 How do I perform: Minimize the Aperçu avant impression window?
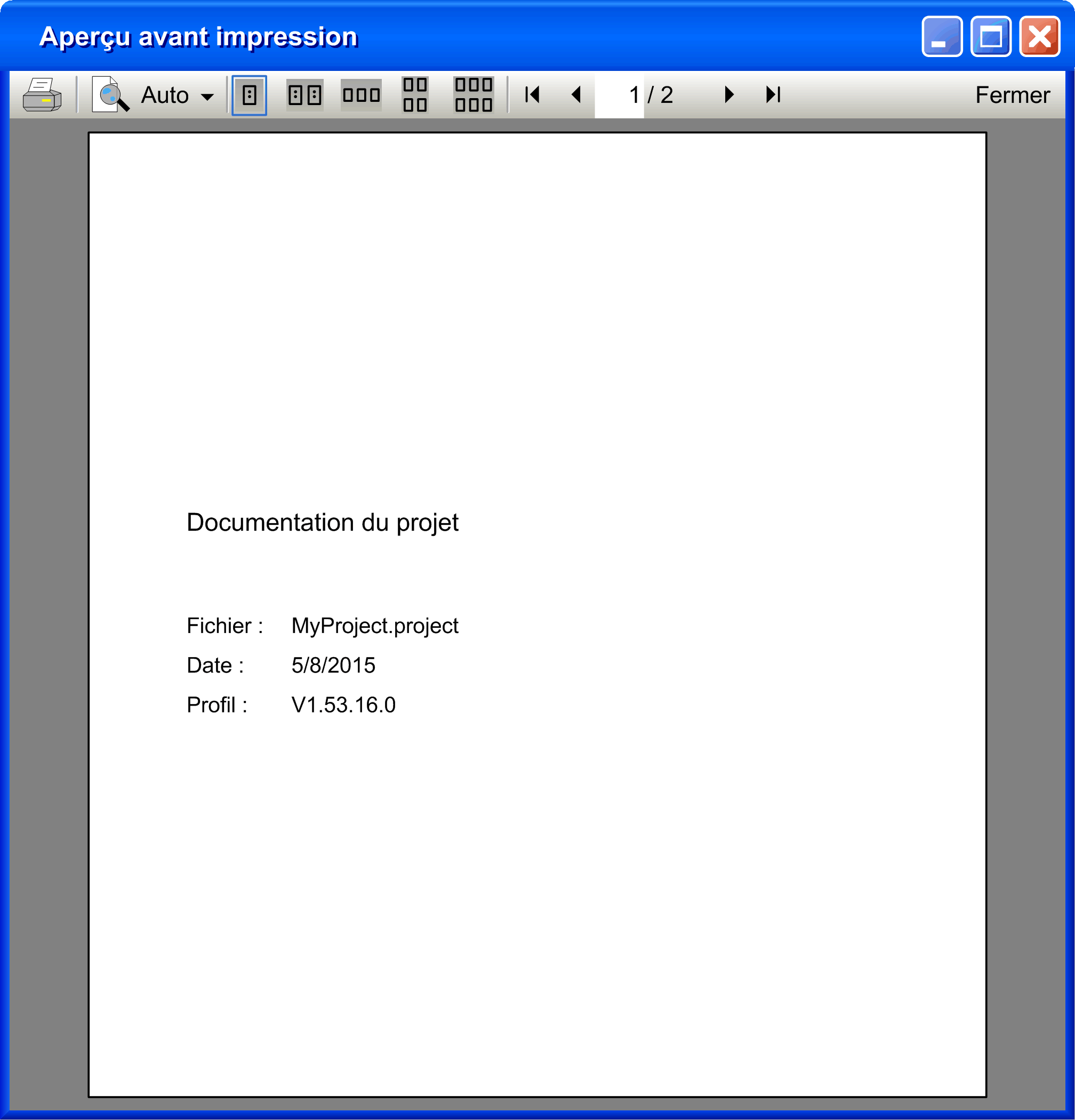click(942, 37)
